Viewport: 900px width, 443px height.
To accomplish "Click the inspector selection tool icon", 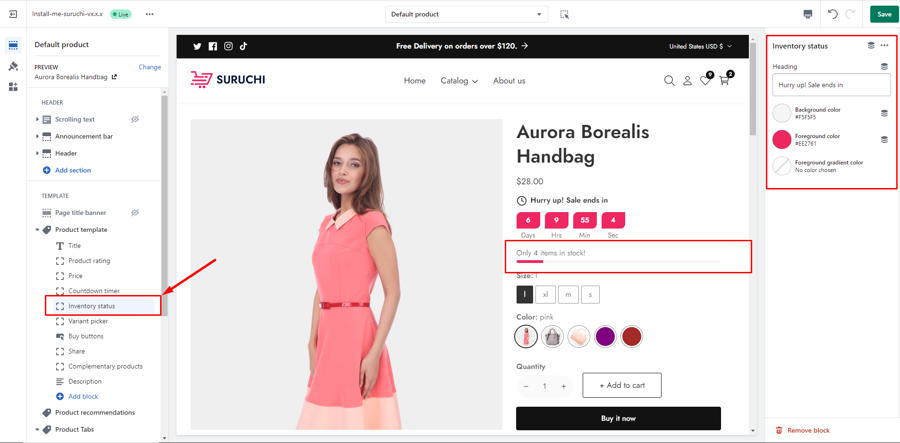I will (x=564, y=14).
